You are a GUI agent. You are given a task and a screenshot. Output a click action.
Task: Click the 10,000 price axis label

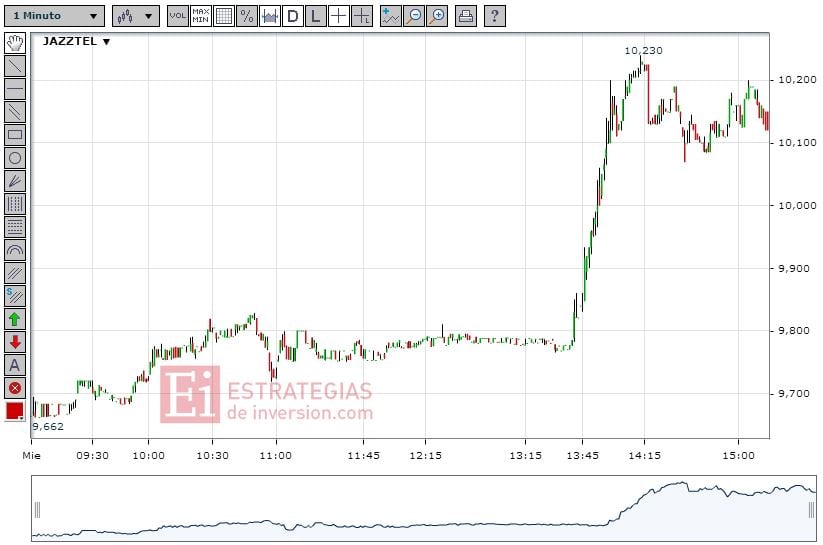(x=797, y=205)
